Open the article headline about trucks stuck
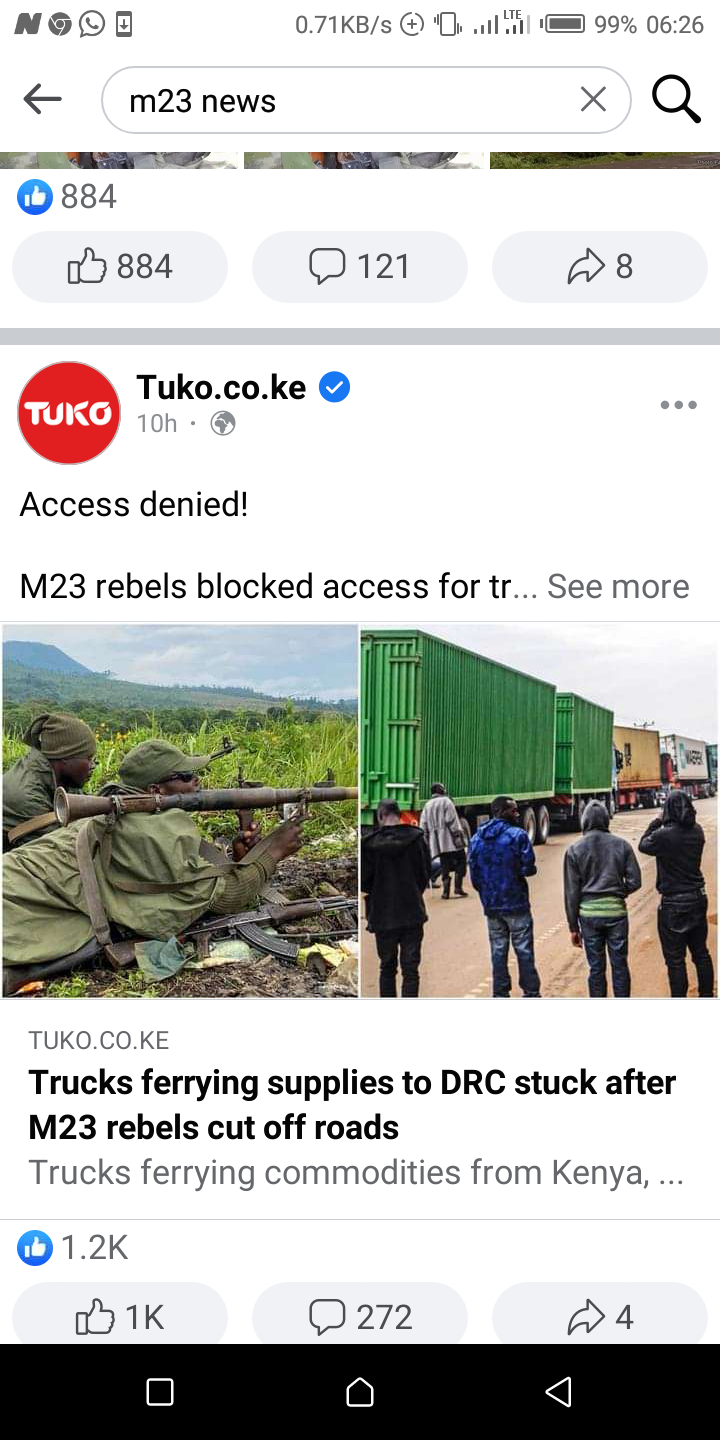 point(352,1104)
